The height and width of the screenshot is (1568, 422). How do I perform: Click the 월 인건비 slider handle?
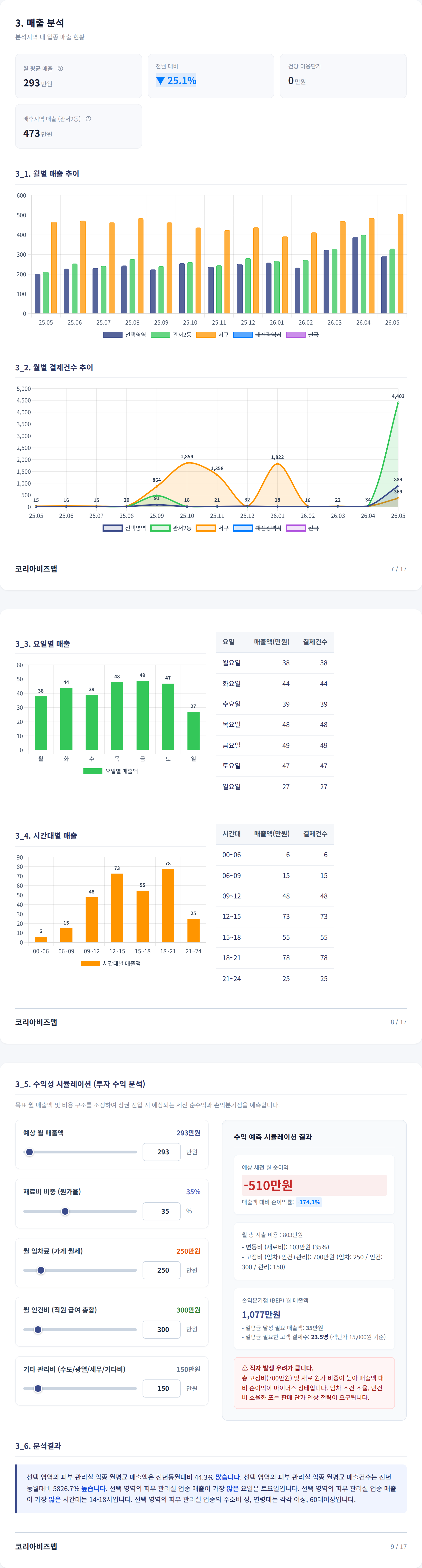click(38, 1329)
